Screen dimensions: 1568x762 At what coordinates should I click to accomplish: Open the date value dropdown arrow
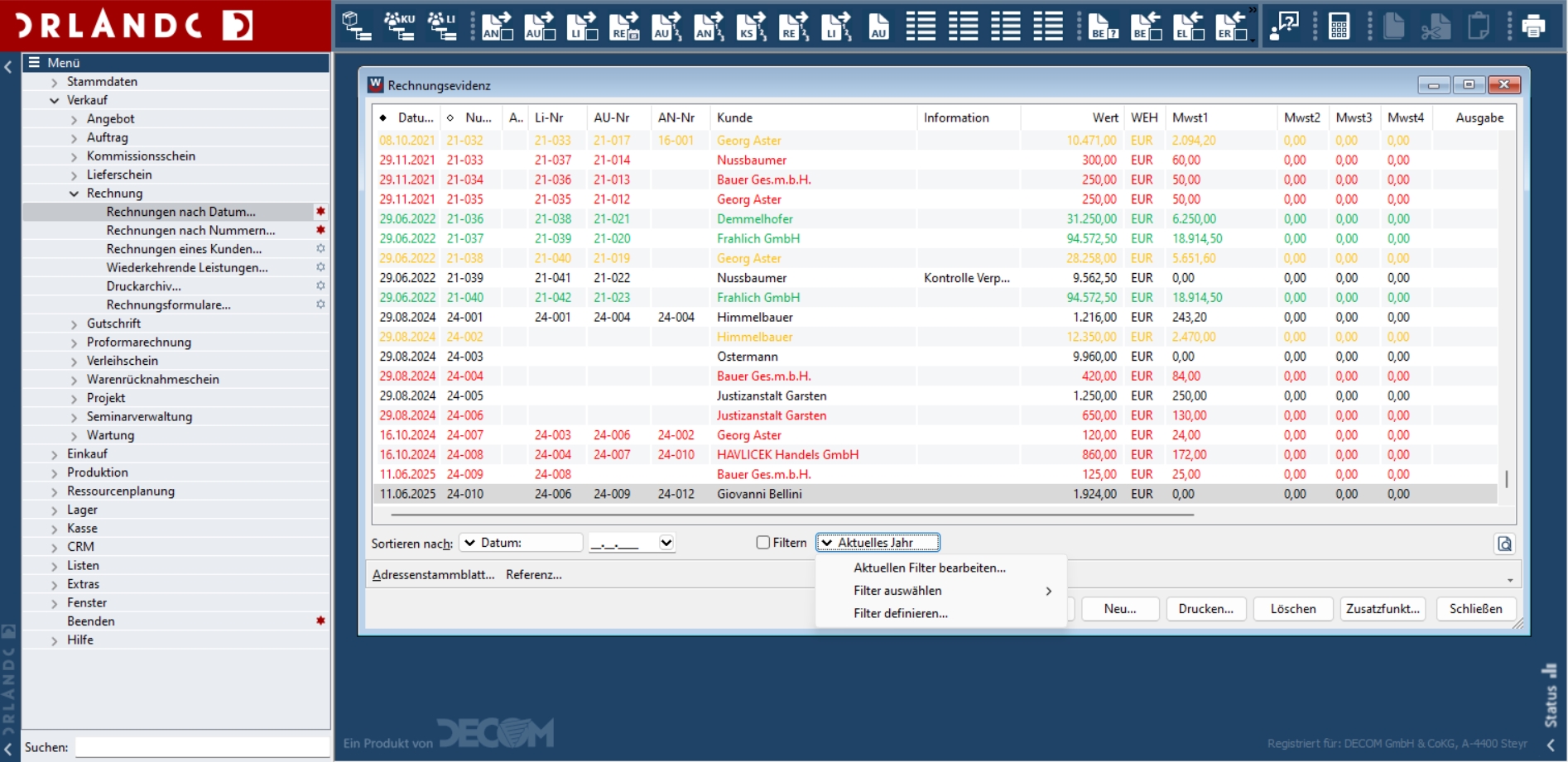(666, 543)
